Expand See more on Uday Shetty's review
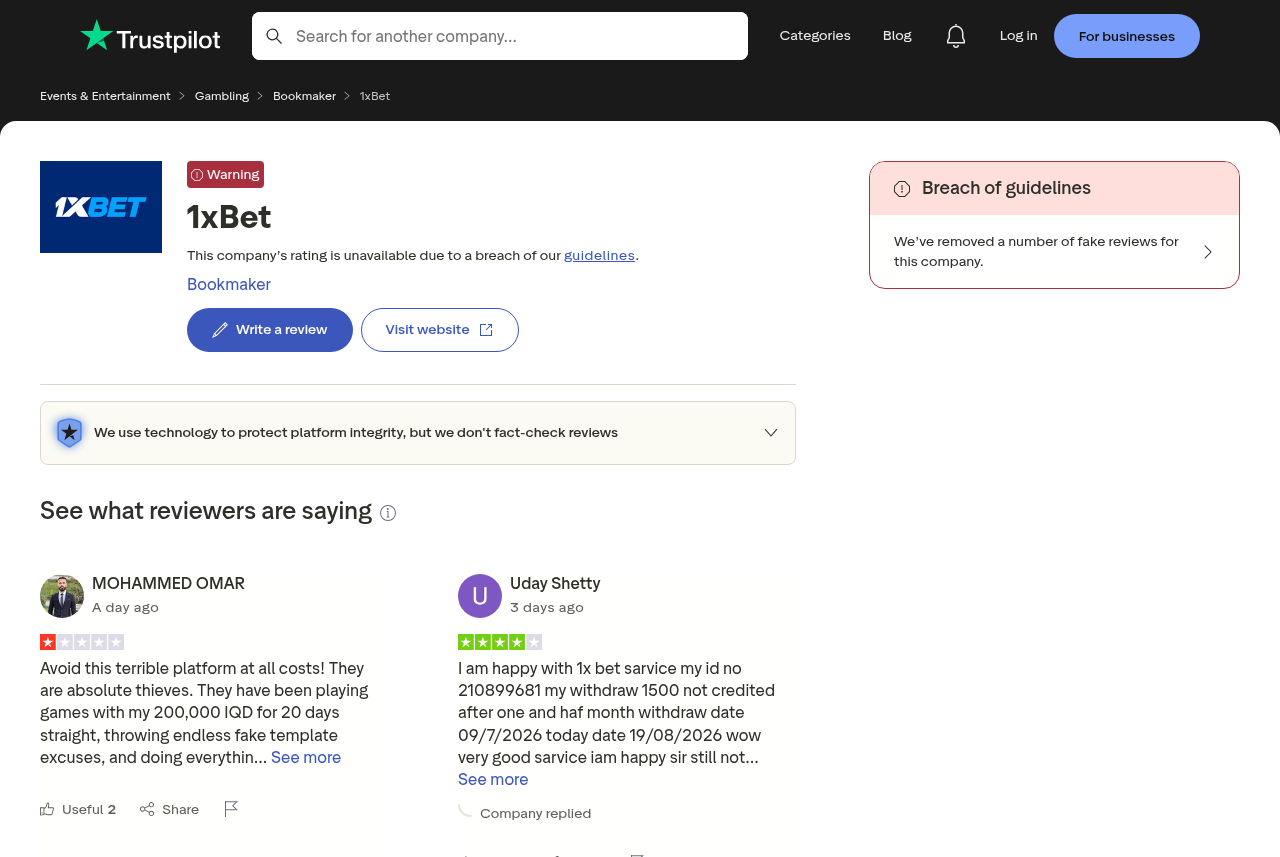This screenshot has height=857, width=1280. 493,779
